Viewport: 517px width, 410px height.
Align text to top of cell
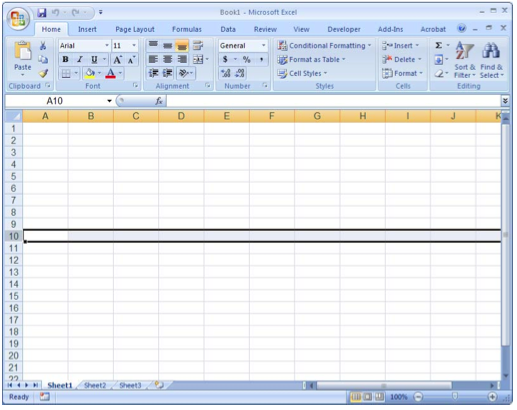[153, 45]
